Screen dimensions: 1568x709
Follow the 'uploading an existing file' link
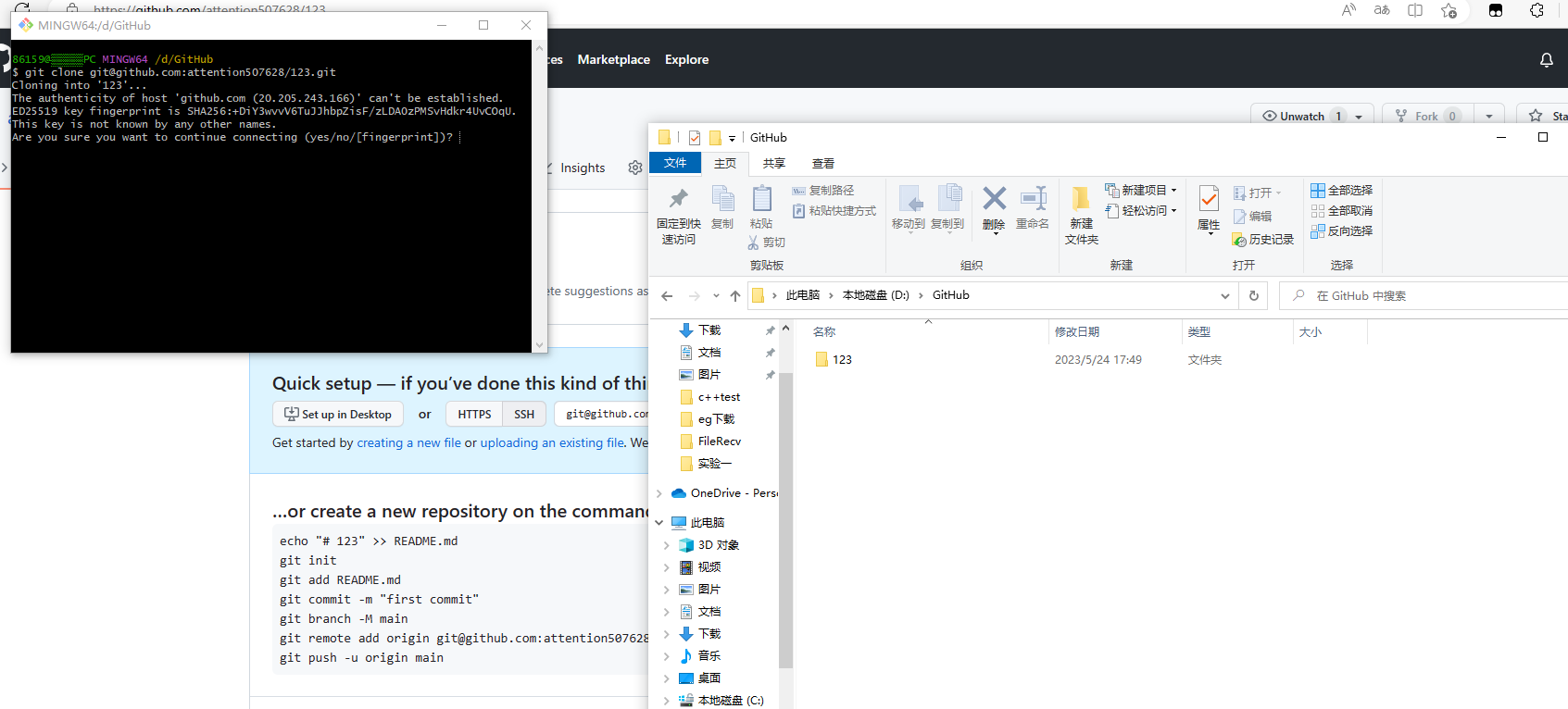pos(552,443)
